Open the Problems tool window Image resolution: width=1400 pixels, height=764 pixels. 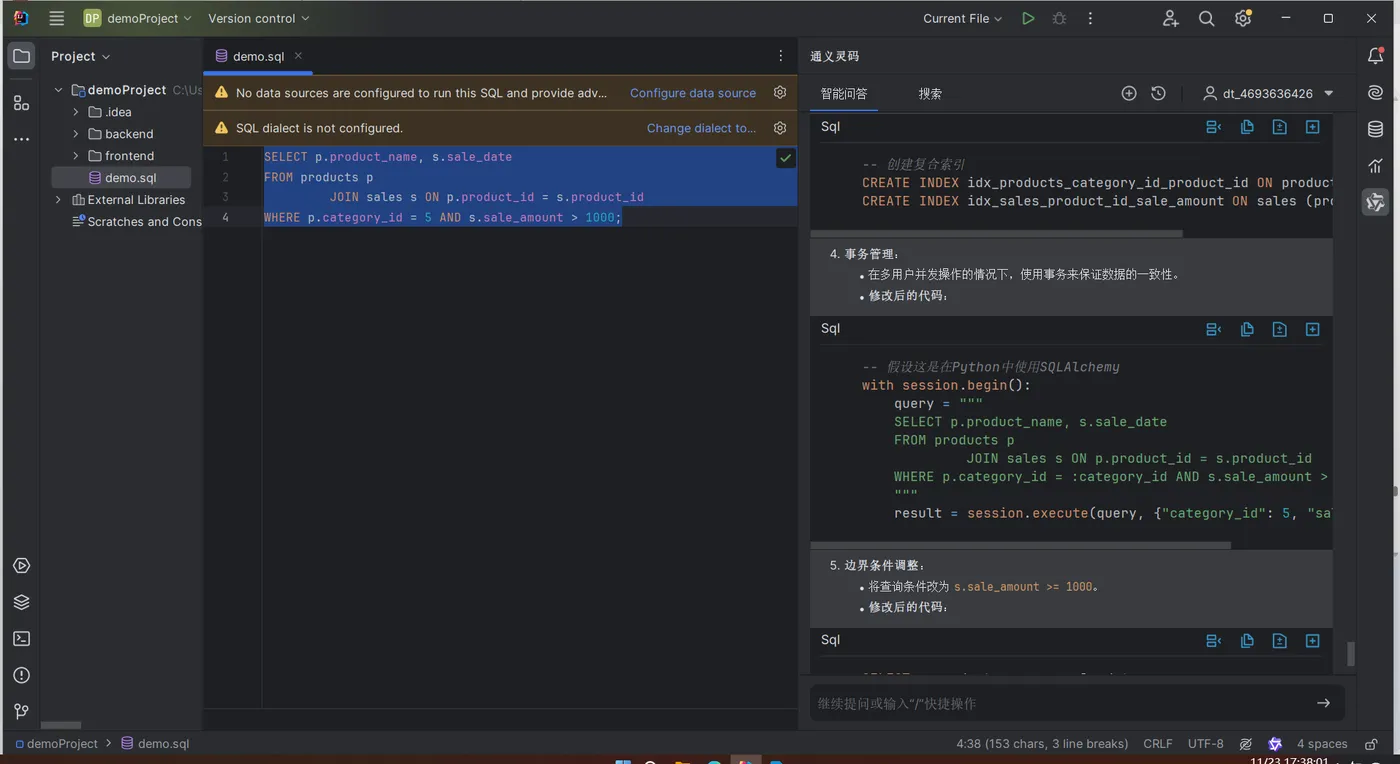tap(21, 675)
